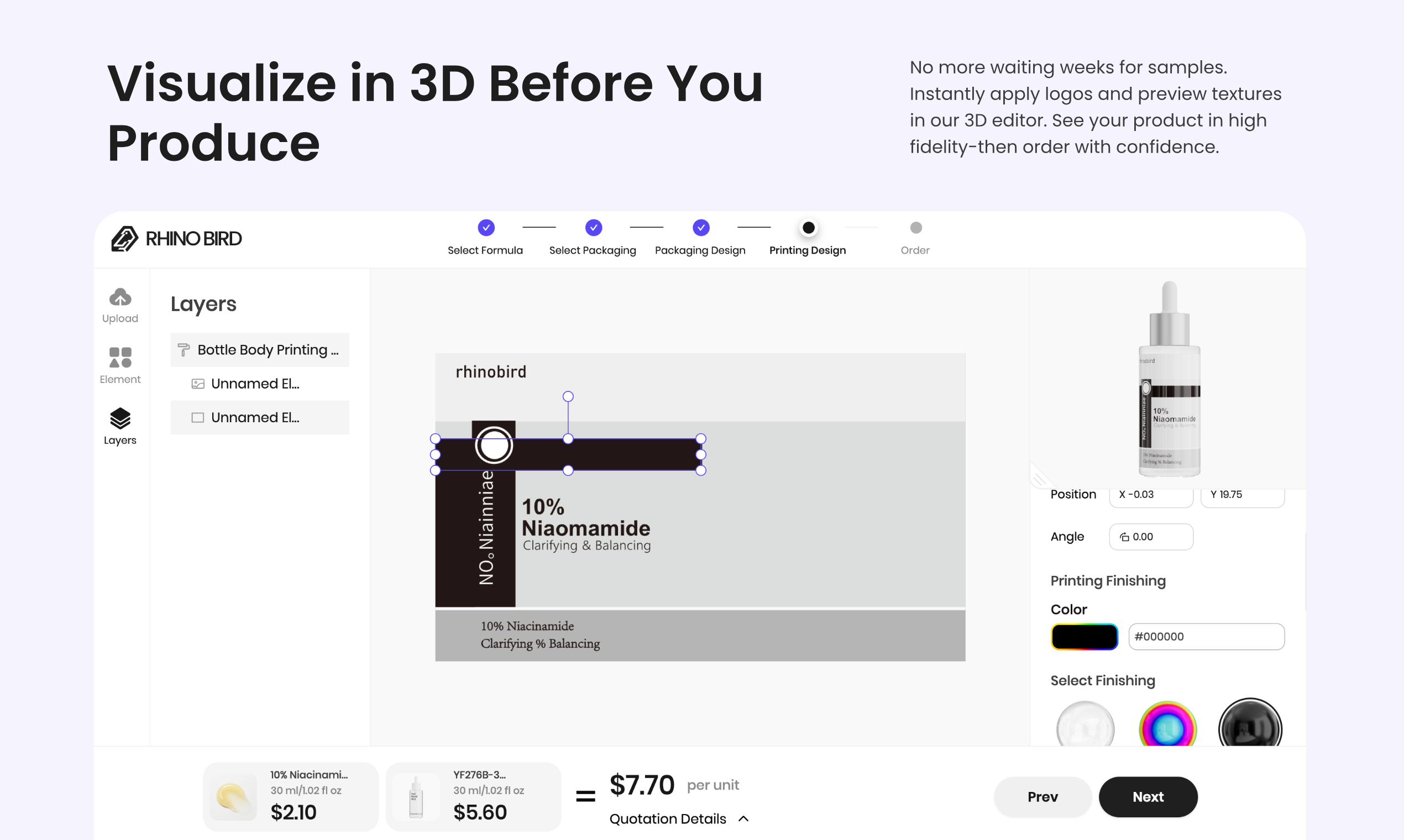Open the color picker swatch under Color
Viewport: 1404px width, 840px height.
click(x=1084, y=636)
